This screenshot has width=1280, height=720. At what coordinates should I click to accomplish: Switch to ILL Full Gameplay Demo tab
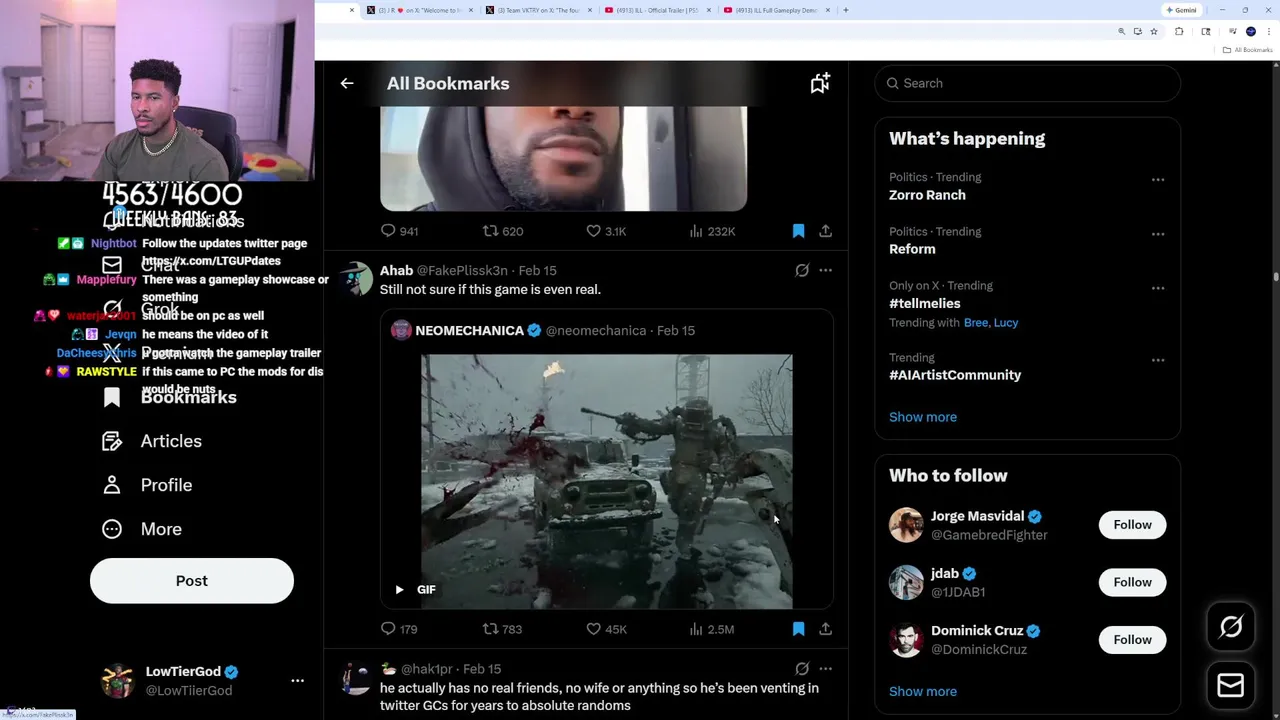778,10
